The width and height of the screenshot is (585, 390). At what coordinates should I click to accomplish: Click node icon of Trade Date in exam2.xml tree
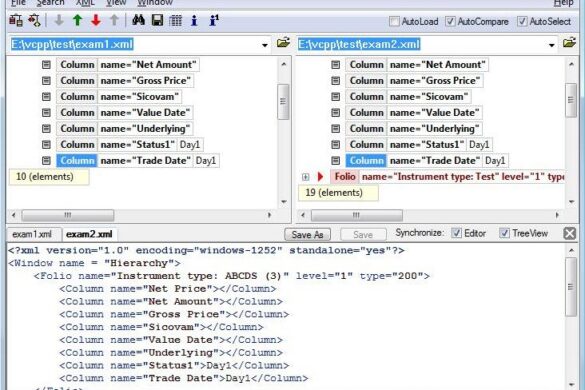[336, 161]
